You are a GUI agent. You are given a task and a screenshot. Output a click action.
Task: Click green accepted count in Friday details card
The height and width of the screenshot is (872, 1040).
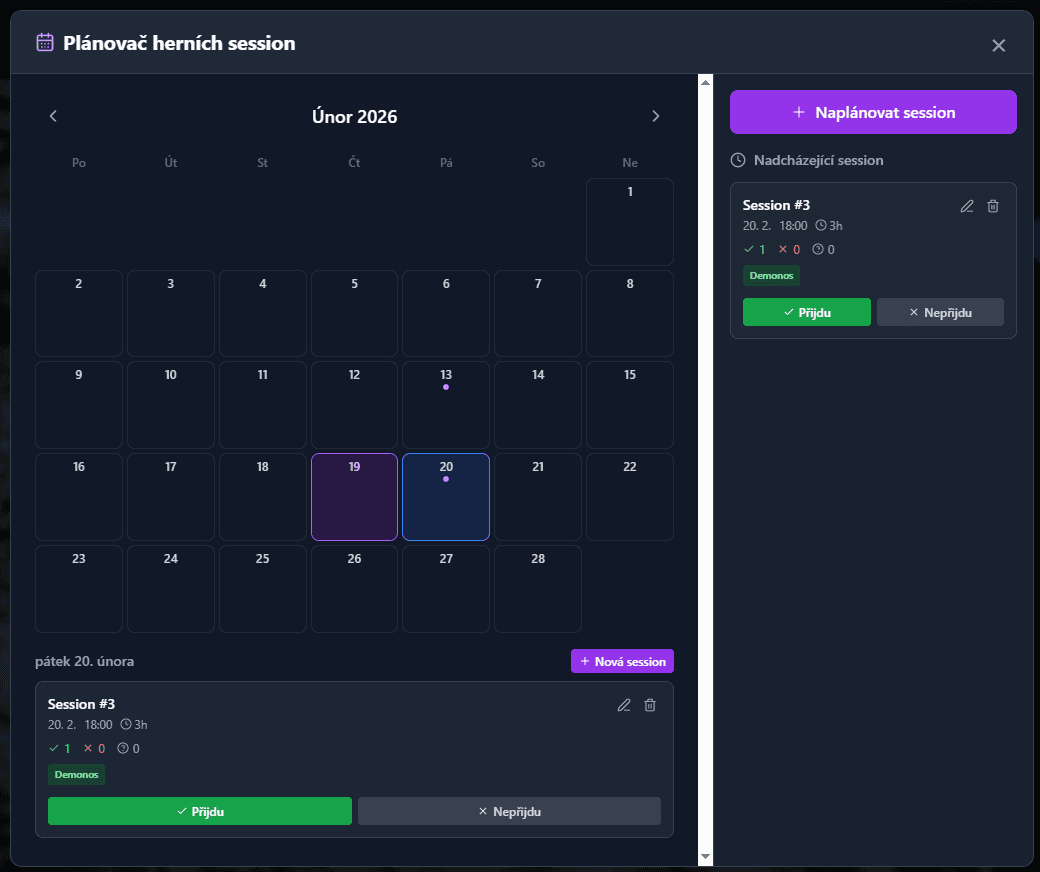point(60,748)
